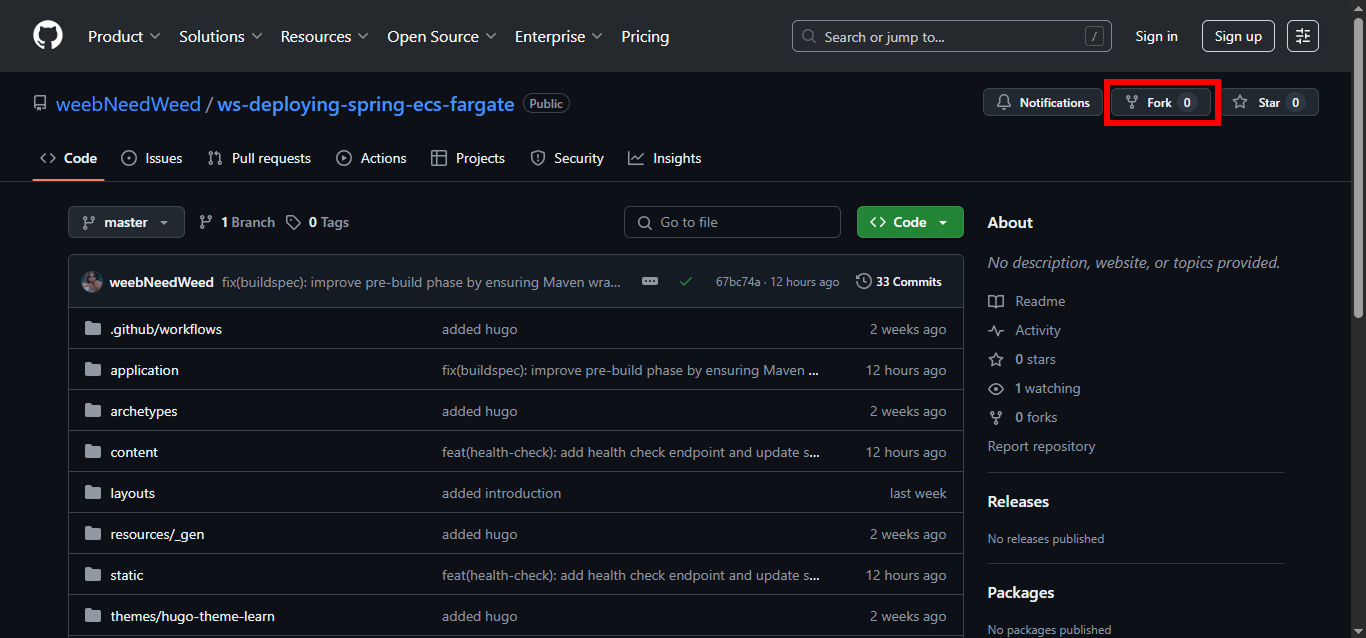Click the fork icon beside 0 forks
This screenshot has height=638, width=1366.
coord(996,417)
